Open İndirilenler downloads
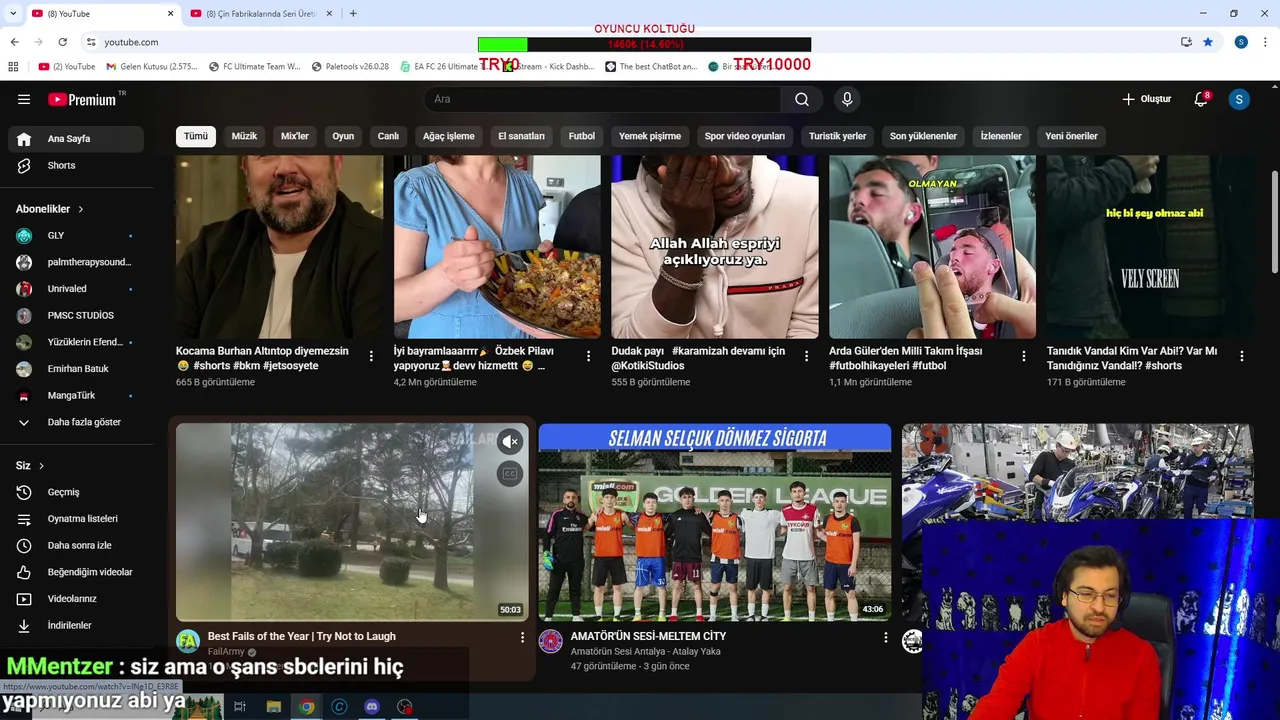This screenshot has width=1280, height=720. click(76, 625)
